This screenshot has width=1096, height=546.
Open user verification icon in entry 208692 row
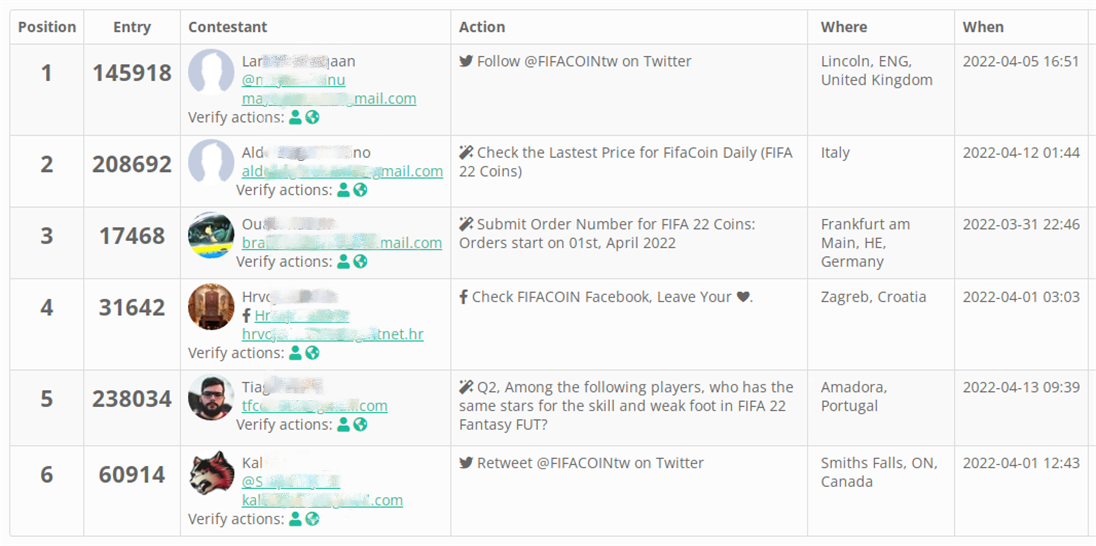click(x=343, y=190)
